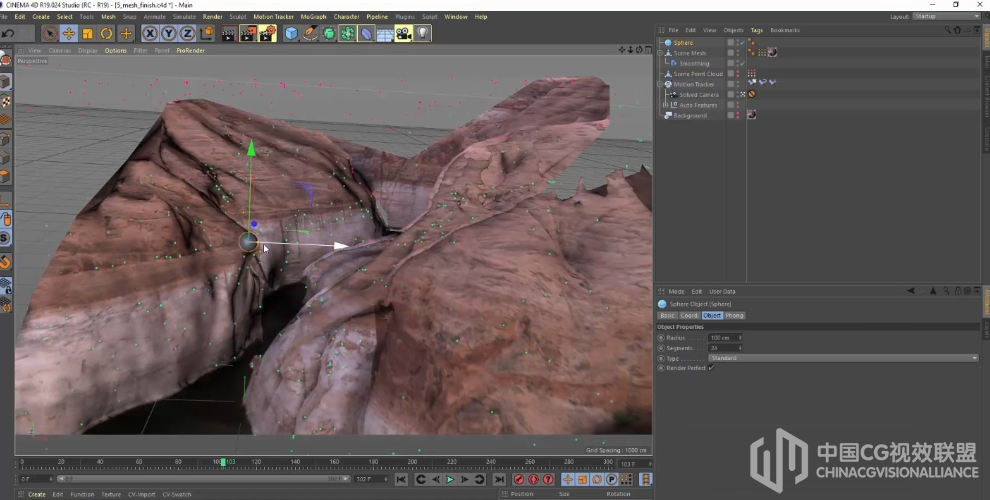
Task: Click the Undo arrow icon
Action: click(x=8, y=33)
